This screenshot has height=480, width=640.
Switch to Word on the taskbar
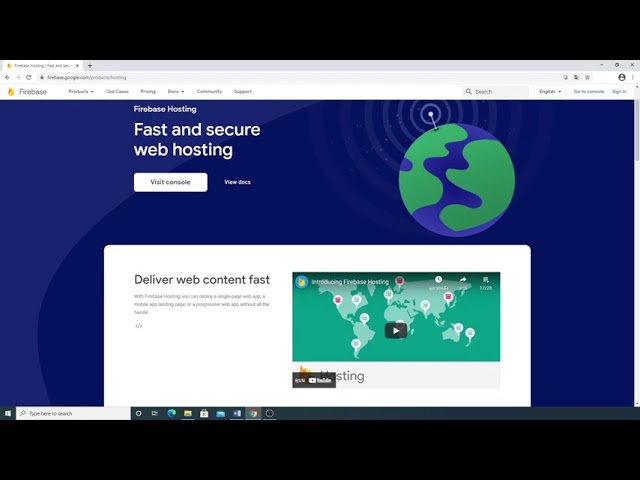237,413
